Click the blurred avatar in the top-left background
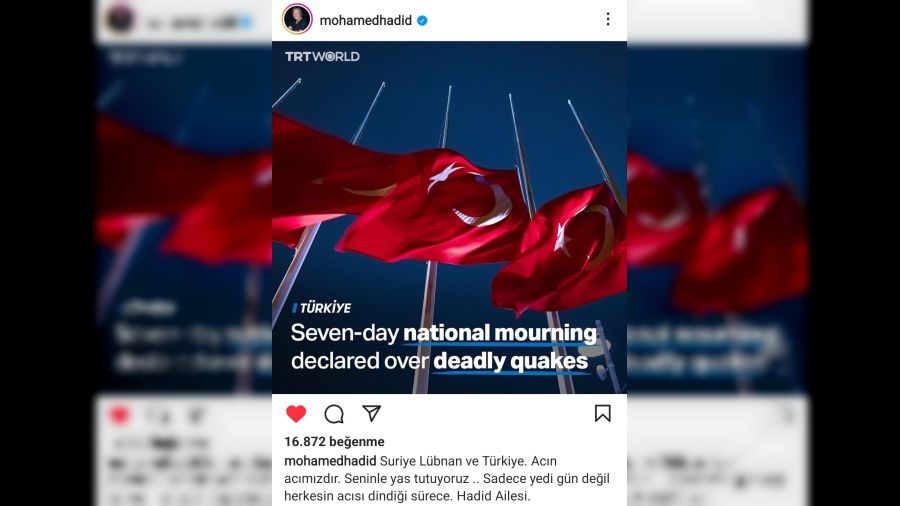The height and width of the screenshot is (506, 900). click(x=120, y=19)
